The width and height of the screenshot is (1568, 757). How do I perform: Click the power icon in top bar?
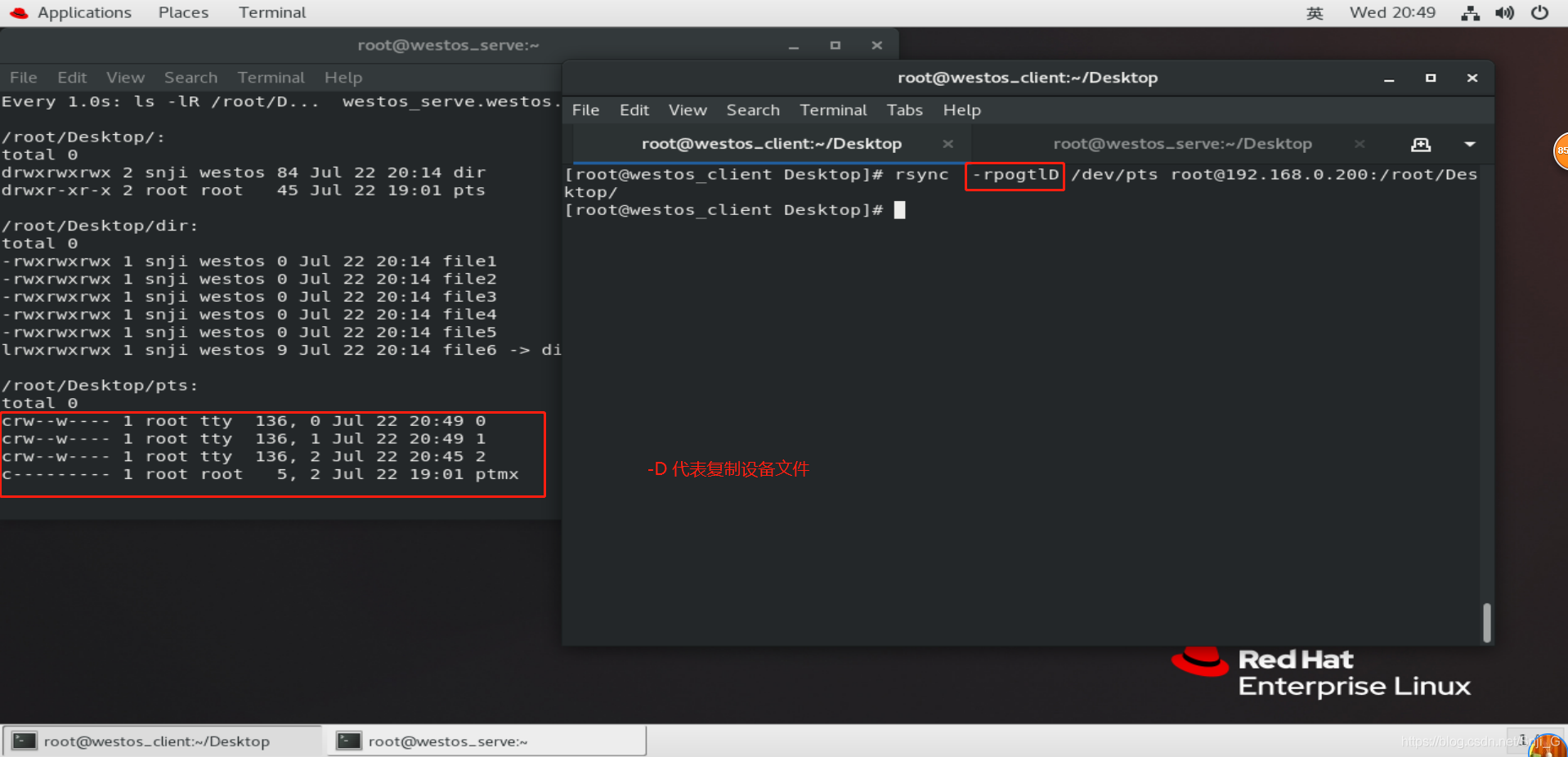pos(1539,13)
